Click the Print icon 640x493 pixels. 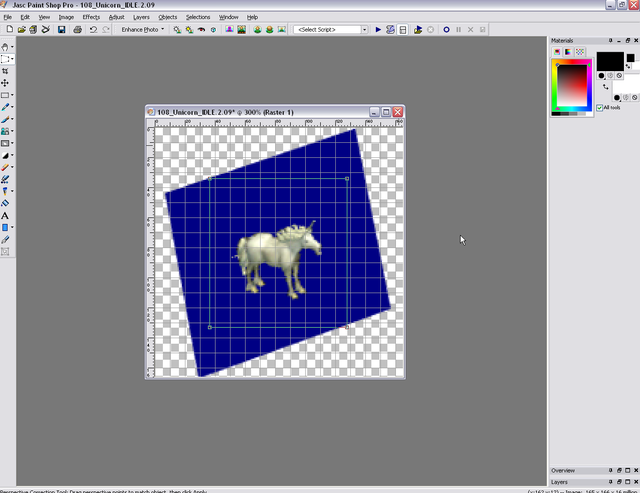pos(77,29)
